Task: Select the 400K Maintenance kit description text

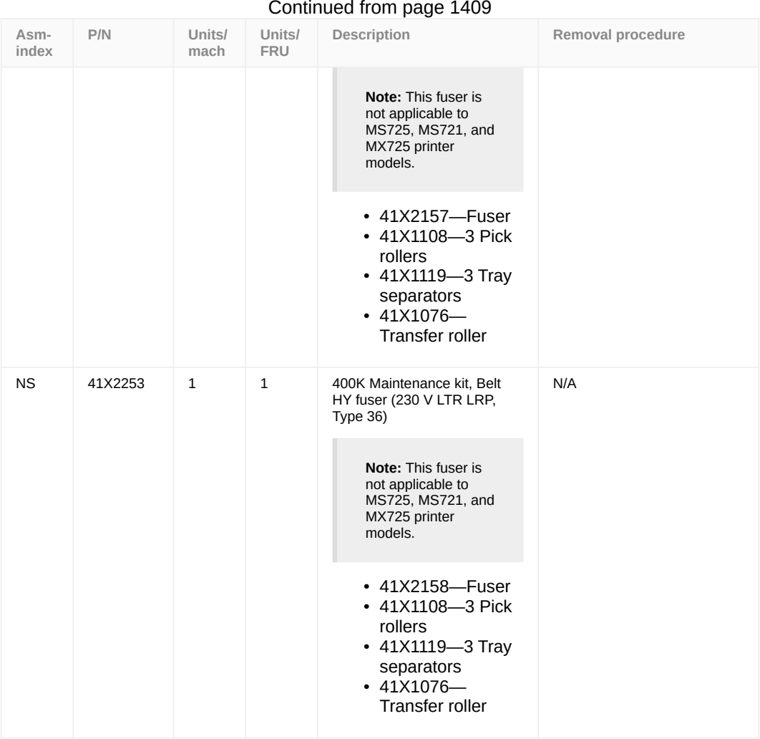Action: click(x=416, y=400)
